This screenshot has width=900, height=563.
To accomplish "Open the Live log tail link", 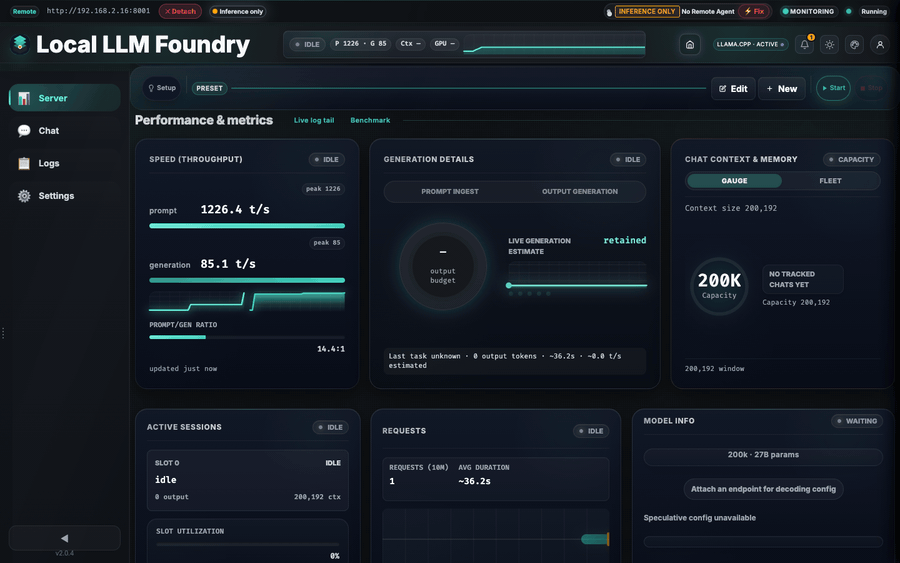I will coord(314,121).
